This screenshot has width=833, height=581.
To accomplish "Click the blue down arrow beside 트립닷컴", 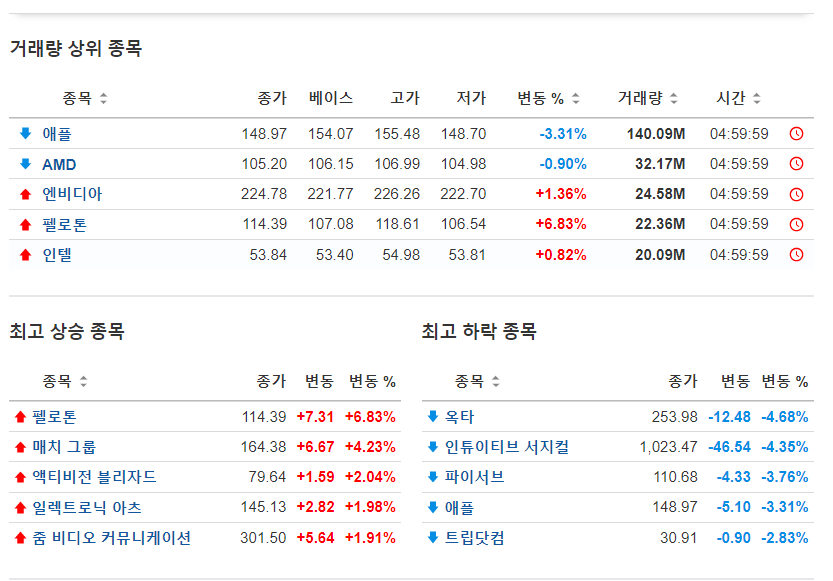I will click(x=433, y=537).
